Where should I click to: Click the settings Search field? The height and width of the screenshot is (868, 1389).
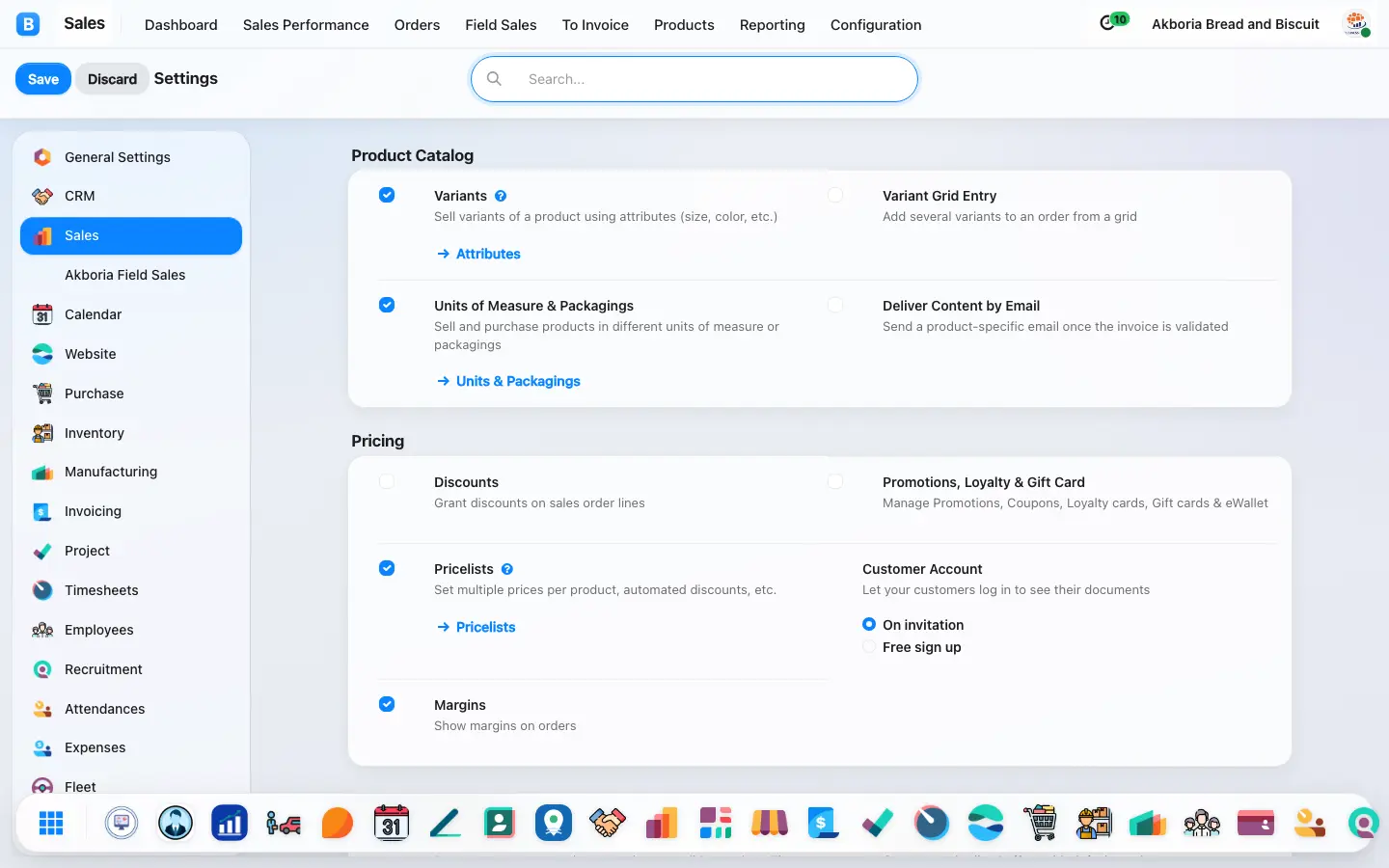click(x=694, y=79)
